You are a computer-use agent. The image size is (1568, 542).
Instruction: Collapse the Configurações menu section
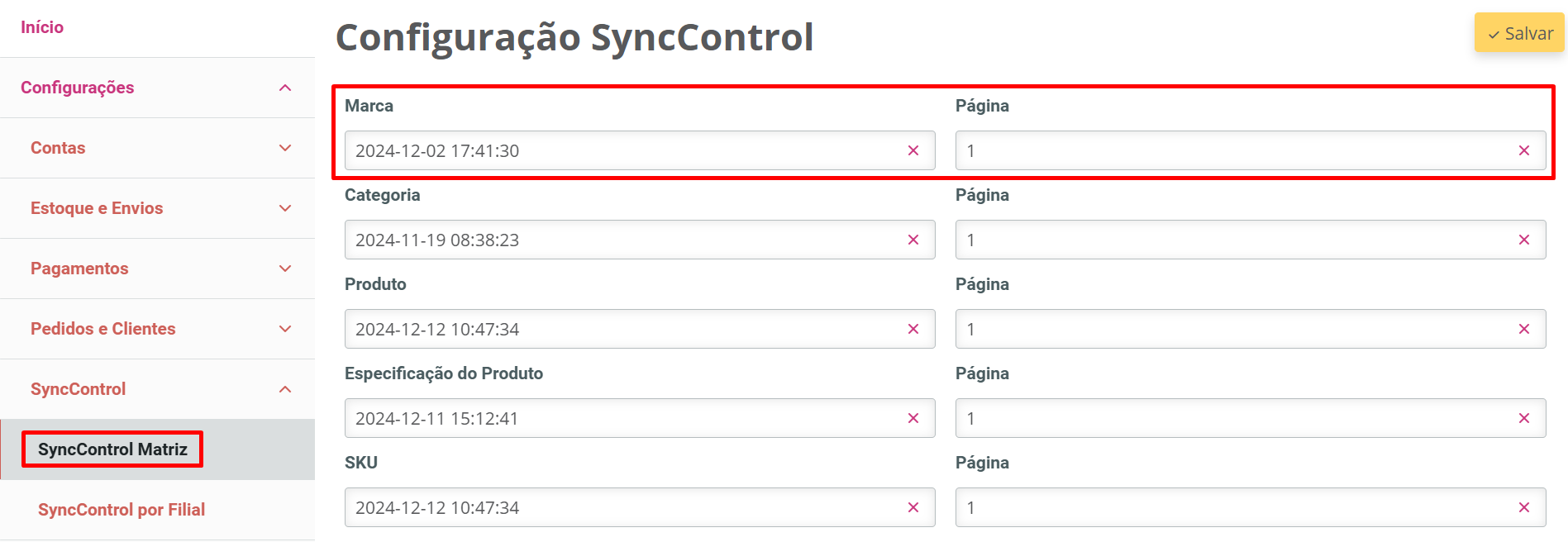pyautogui.click(x=285, y=88)
